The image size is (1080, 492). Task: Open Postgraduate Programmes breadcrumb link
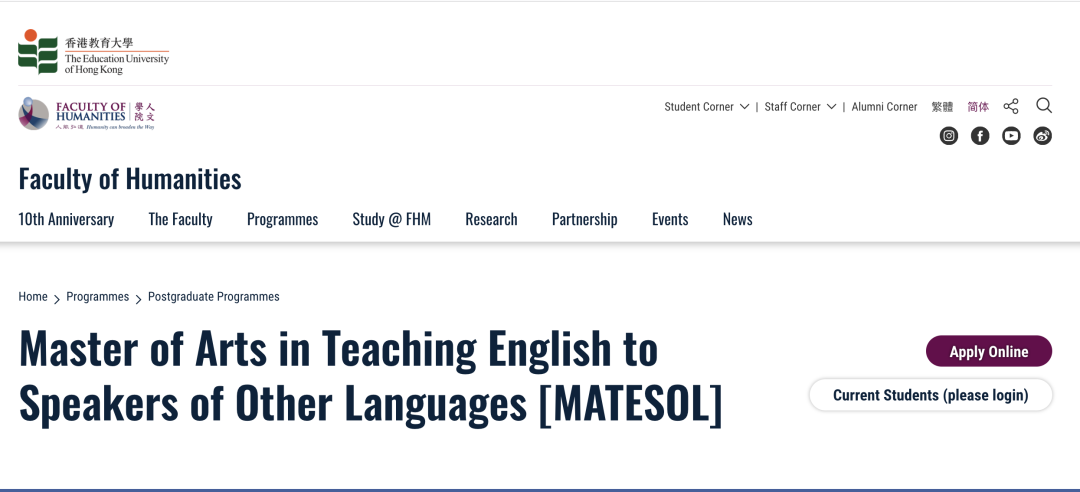coord(213,297)
